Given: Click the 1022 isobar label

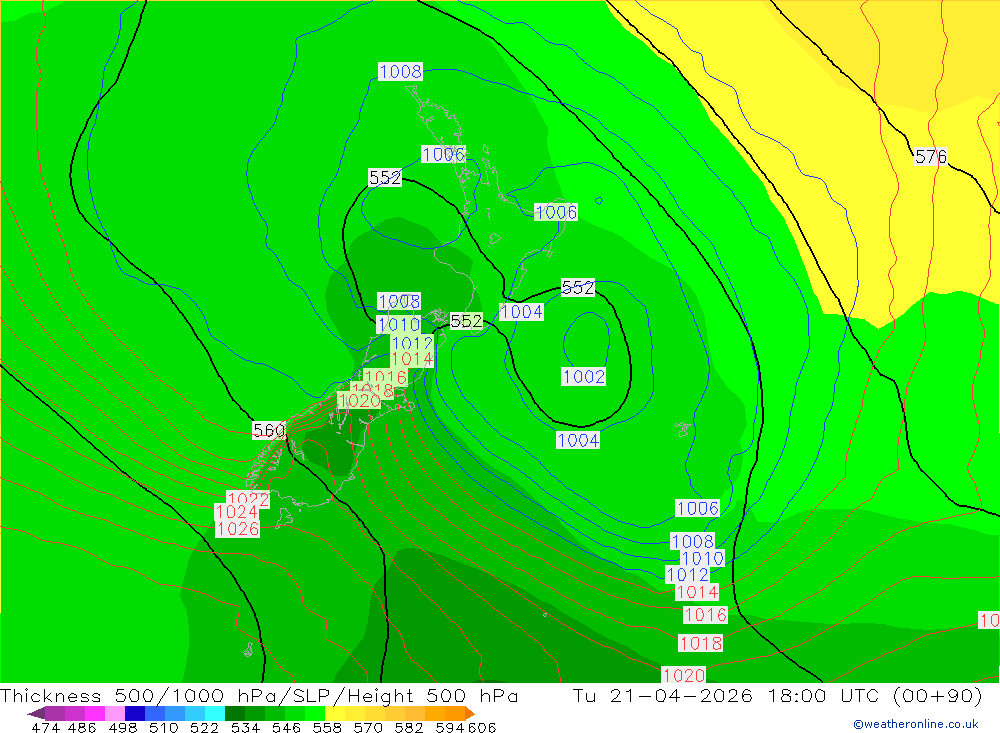Looking at the screenshot, I should (x=248, y=499).
